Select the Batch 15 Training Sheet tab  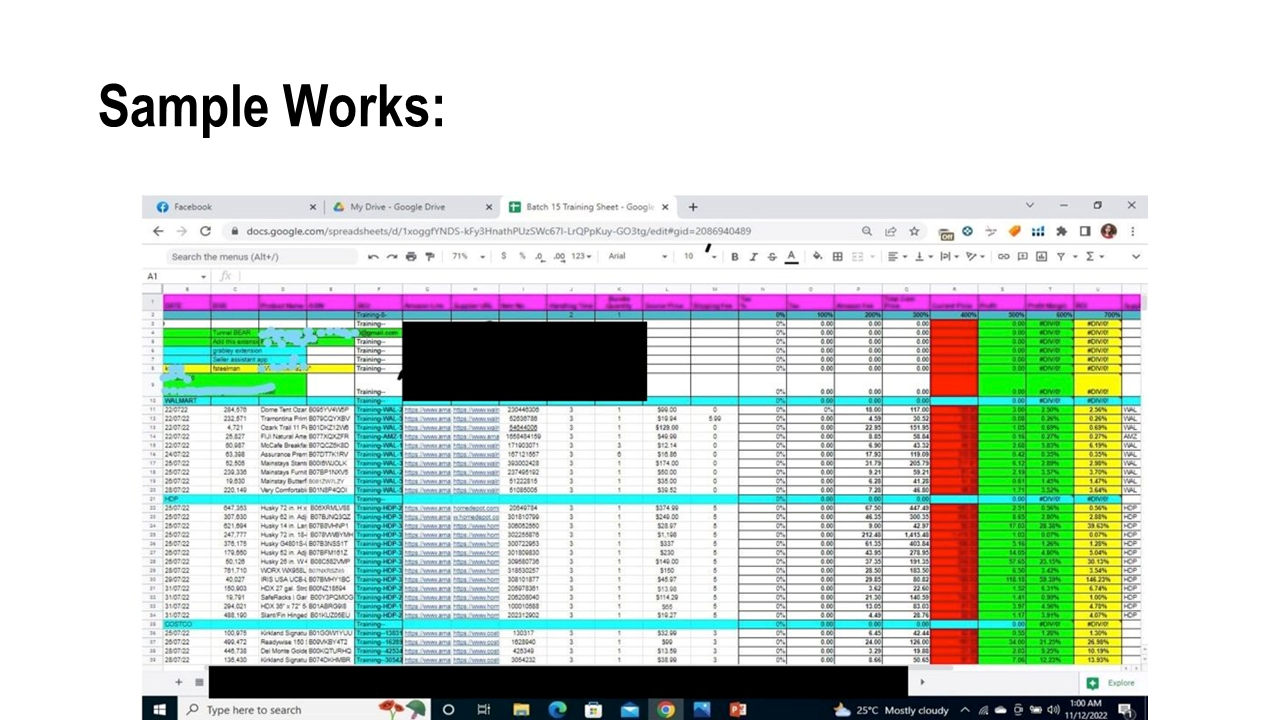pyautogui.click(x=587, y=207)
